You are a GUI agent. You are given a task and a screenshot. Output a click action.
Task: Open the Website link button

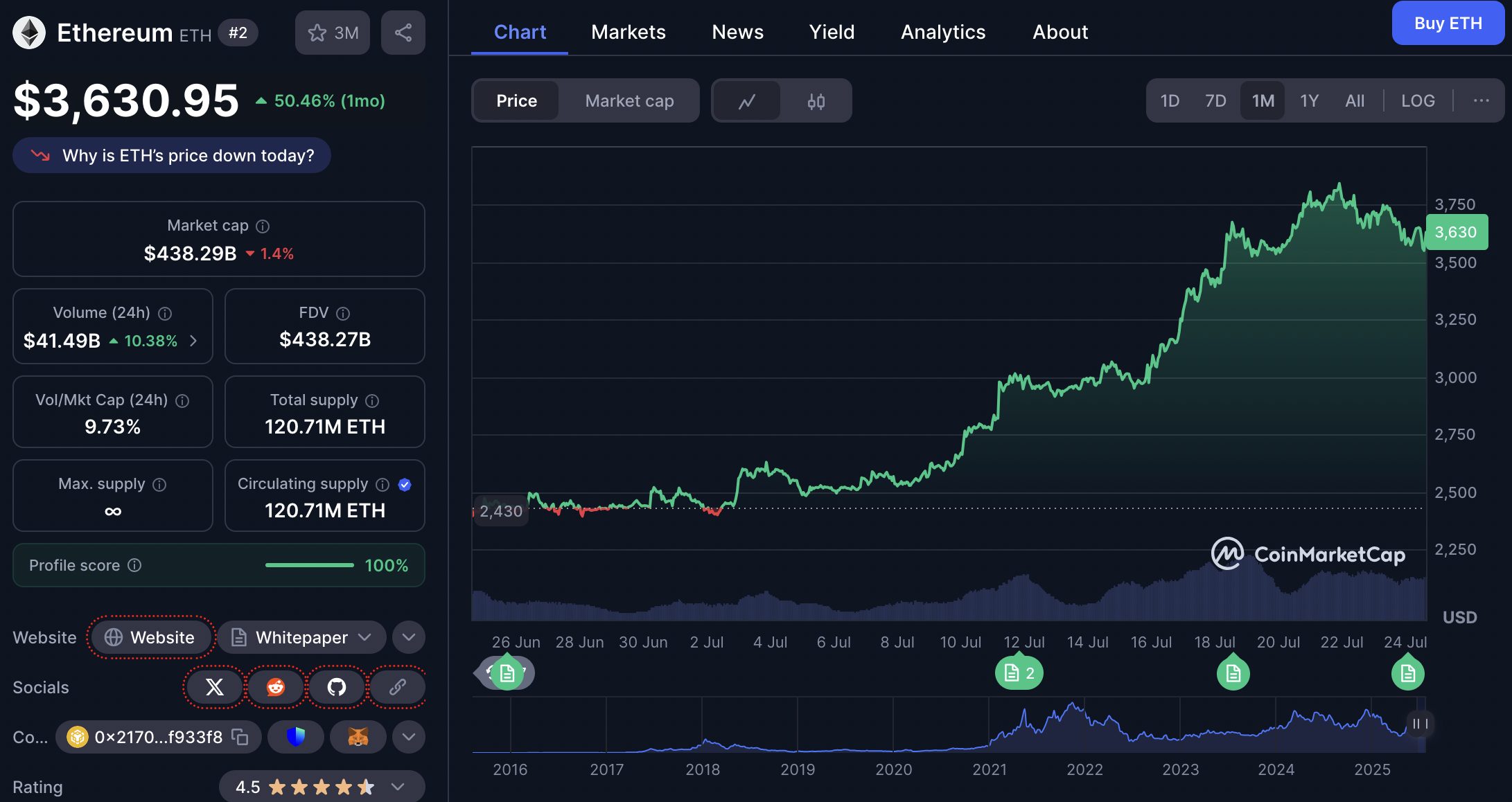[150, 637]
